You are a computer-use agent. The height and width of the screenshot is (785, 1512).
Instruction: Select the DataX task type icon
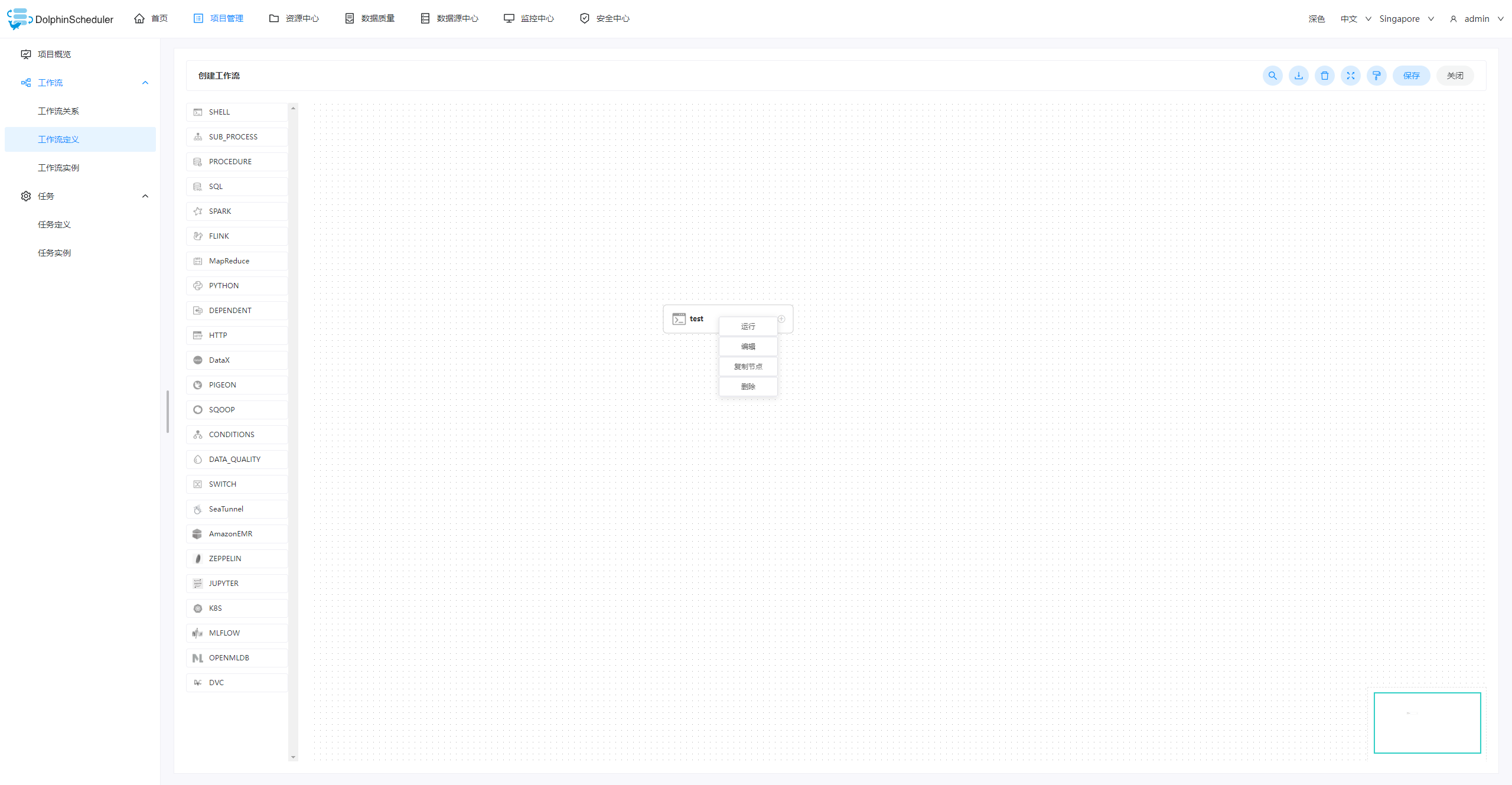pos(198,359)
